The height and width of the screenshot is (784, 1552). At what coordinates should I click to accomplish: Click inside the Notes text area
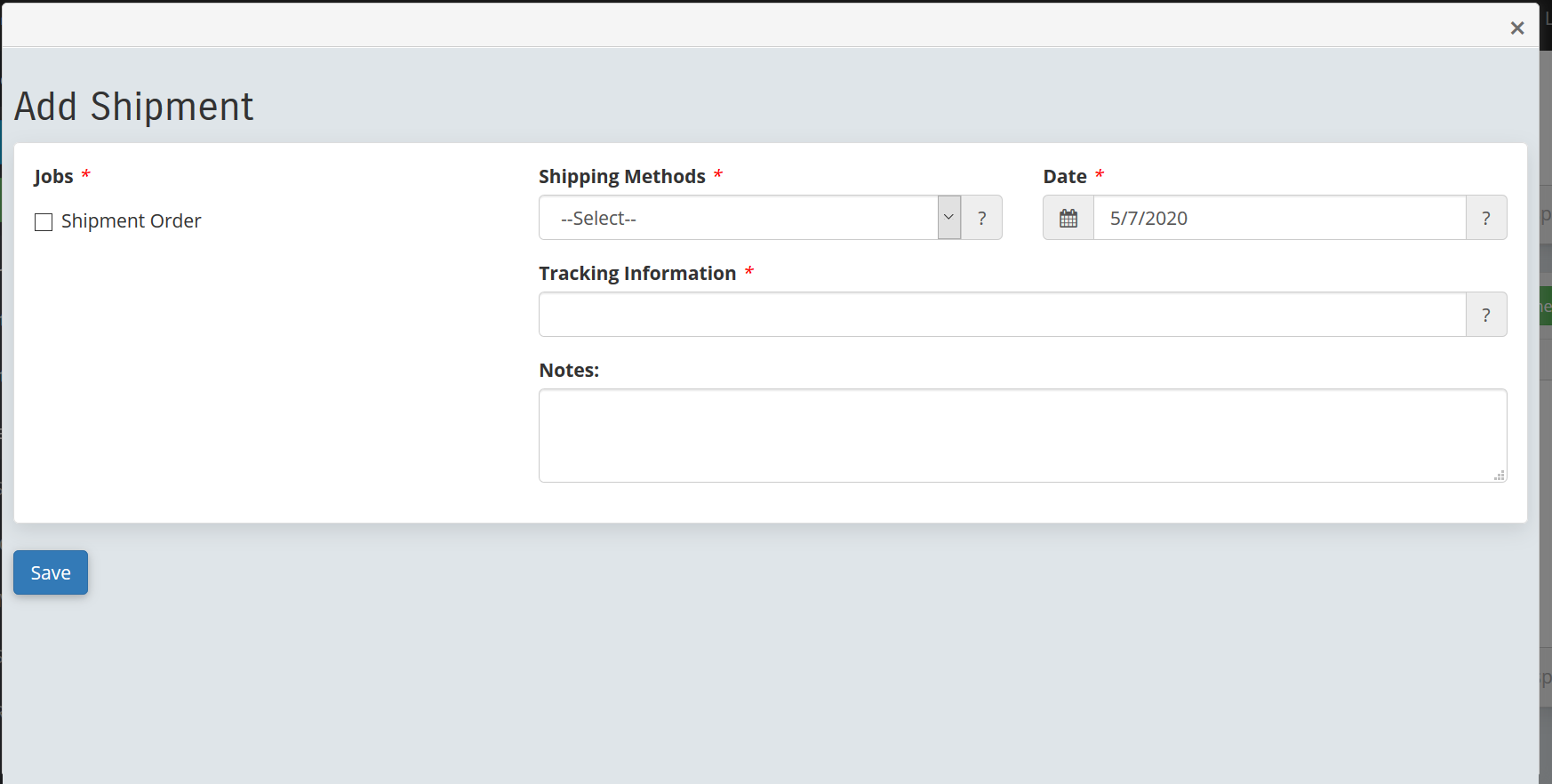pos(1021,436)
